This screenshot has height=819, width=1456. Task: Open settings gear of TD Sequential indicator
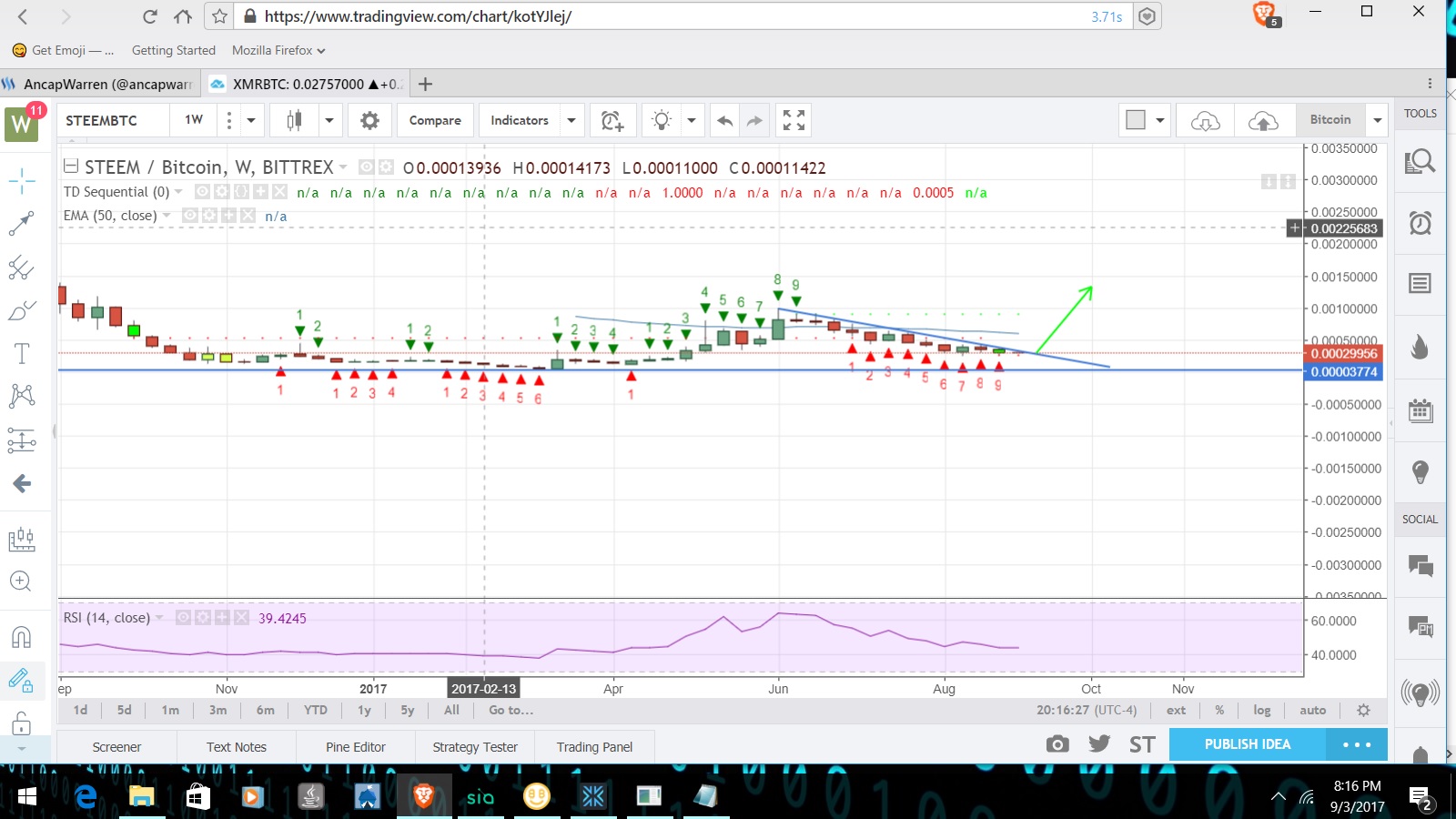coord(221,192)
